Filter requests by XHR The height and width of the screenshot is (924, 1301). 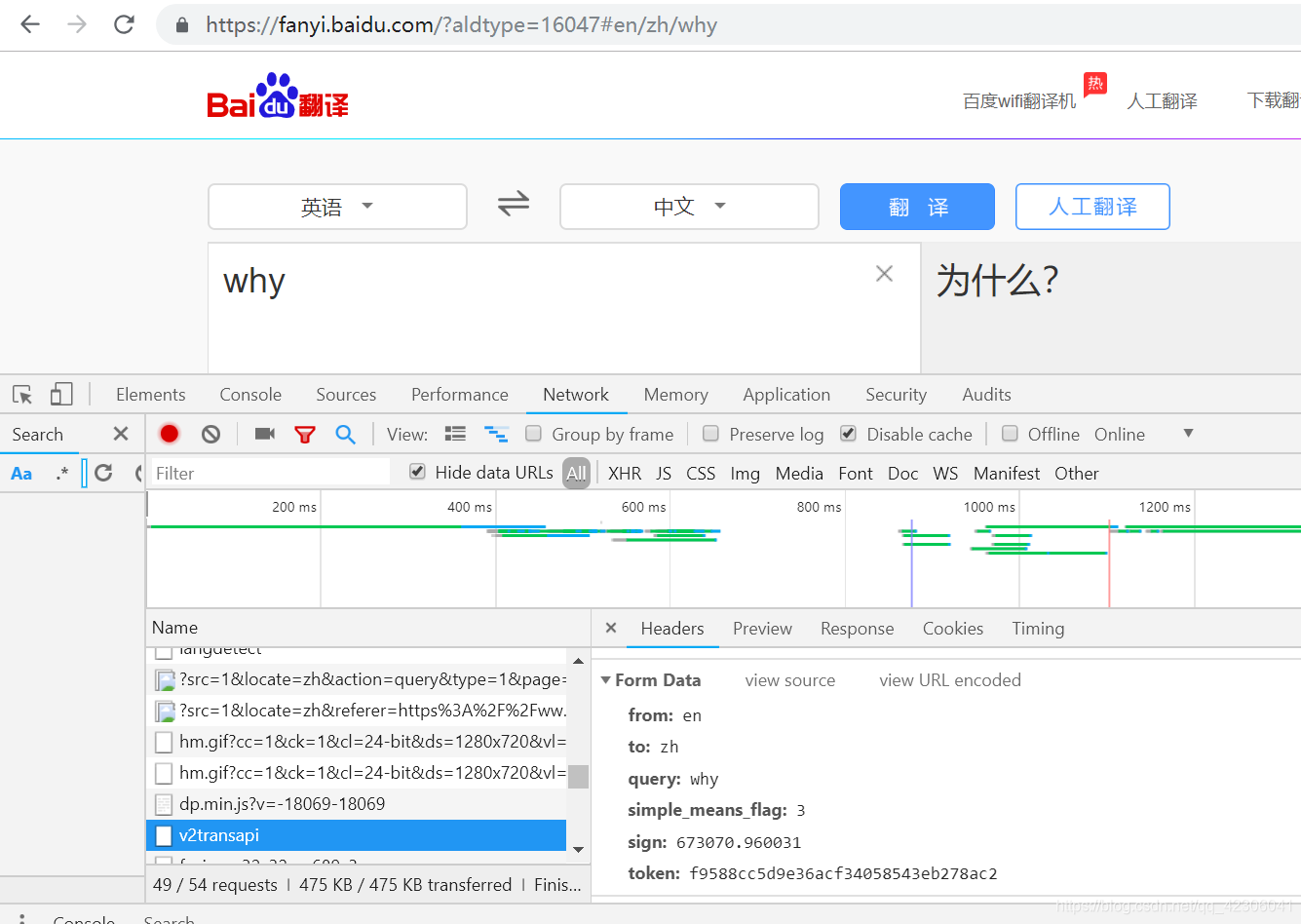pos(625,474)
